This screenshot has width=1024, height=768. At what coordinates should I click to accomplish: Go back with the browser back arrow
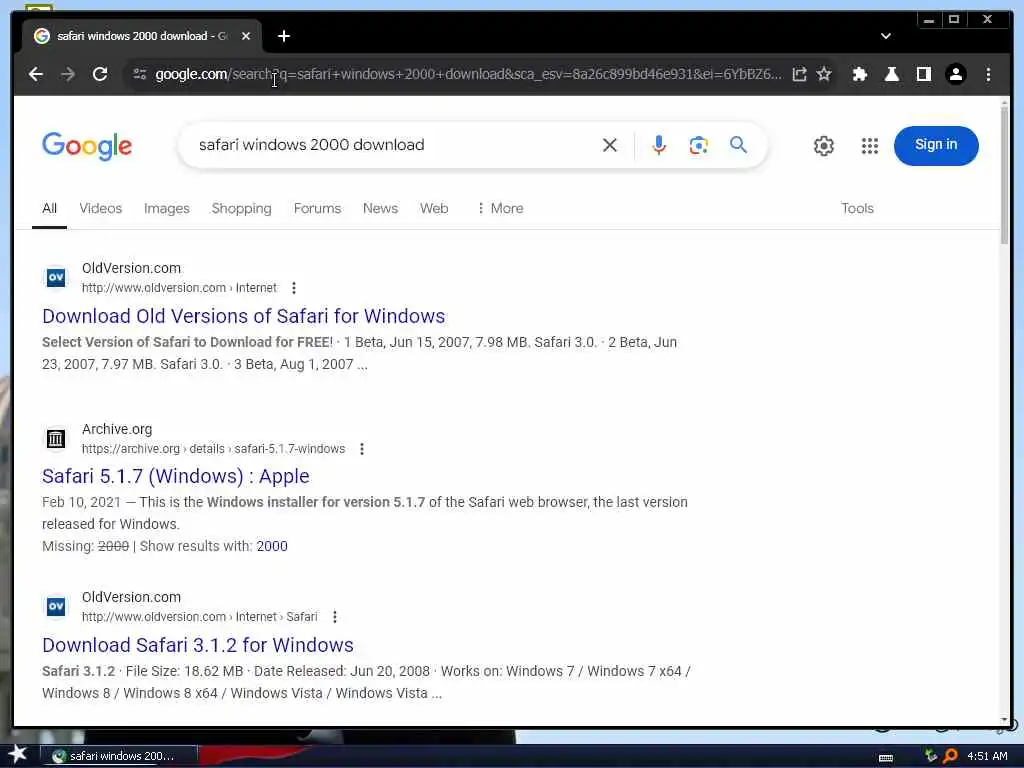pyautogui.click(x=36, y=74)
